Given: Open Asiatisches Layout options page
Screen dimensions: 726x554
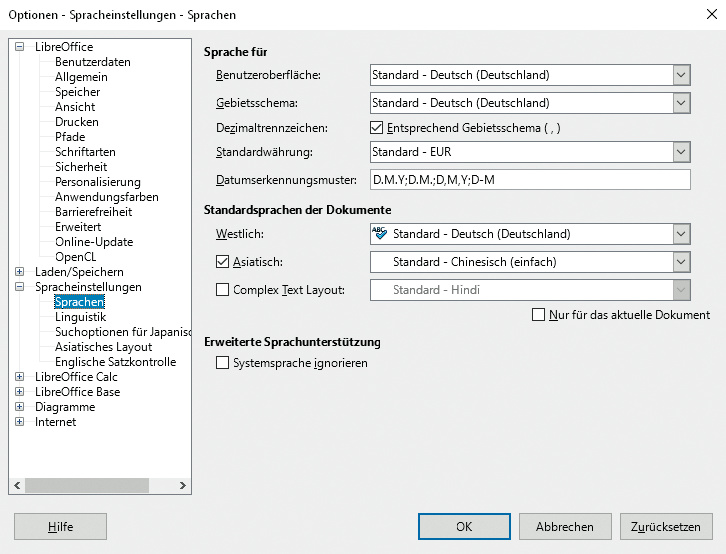Looking at the screenshot, I should 103,347.
